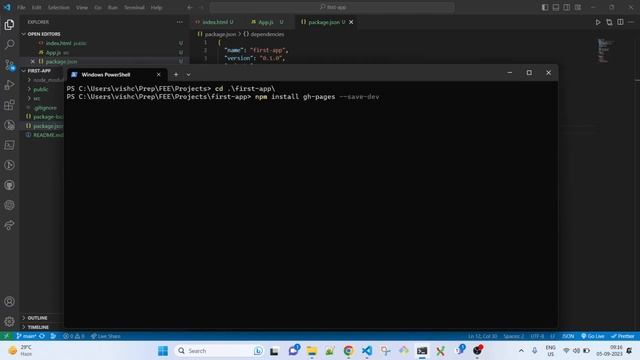Toggle bottom panel layout icon
640x360 pixels.
tap(556, 7)
